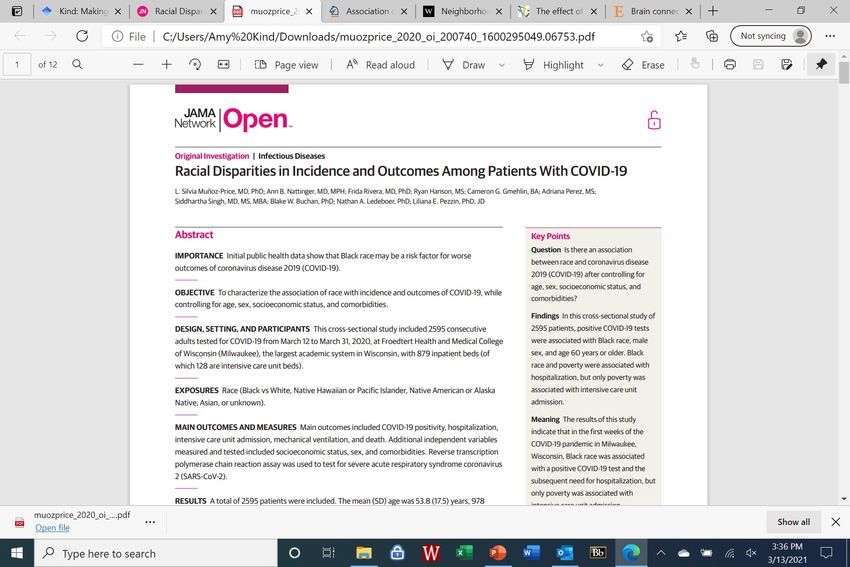Open Task View on taskbar
The image size is (850, 567).
pos(328,553)
